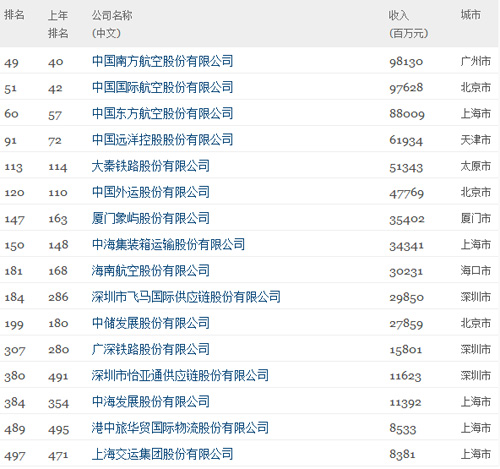Click 中储发展股份有限公司 link
Image resolution: width=500 pixels, height=469 pixels.
[x=151, y=323]
